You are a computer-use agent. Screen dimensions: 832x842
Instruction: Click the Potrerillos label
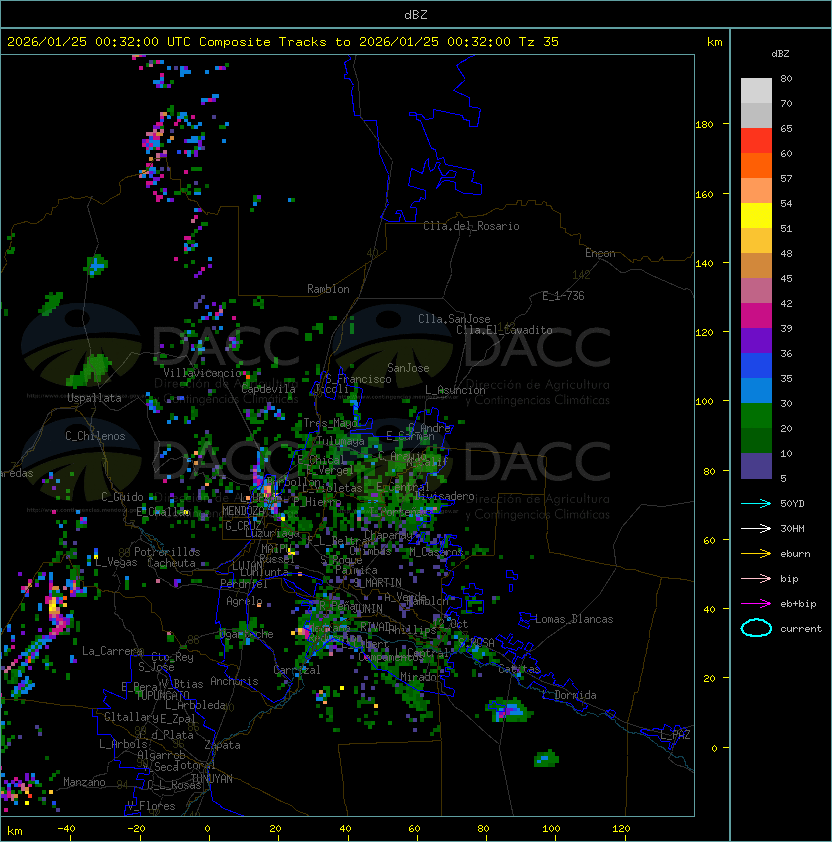[167, 552]
